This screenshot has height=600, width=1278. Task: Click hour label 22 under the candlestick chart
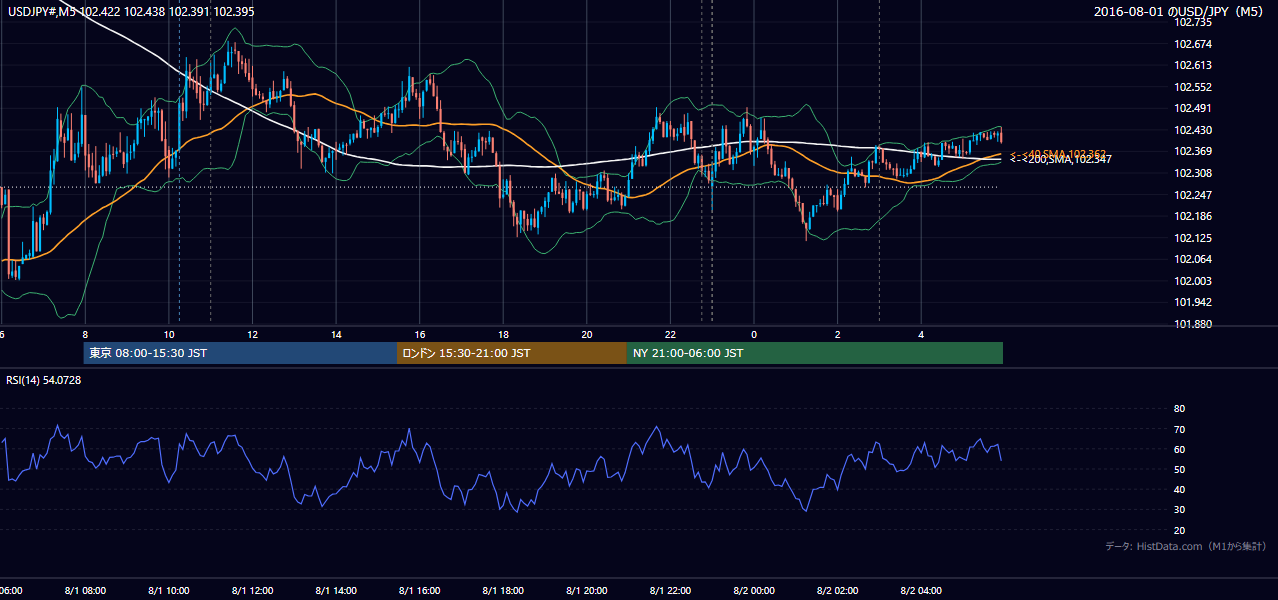coord(670,334)
